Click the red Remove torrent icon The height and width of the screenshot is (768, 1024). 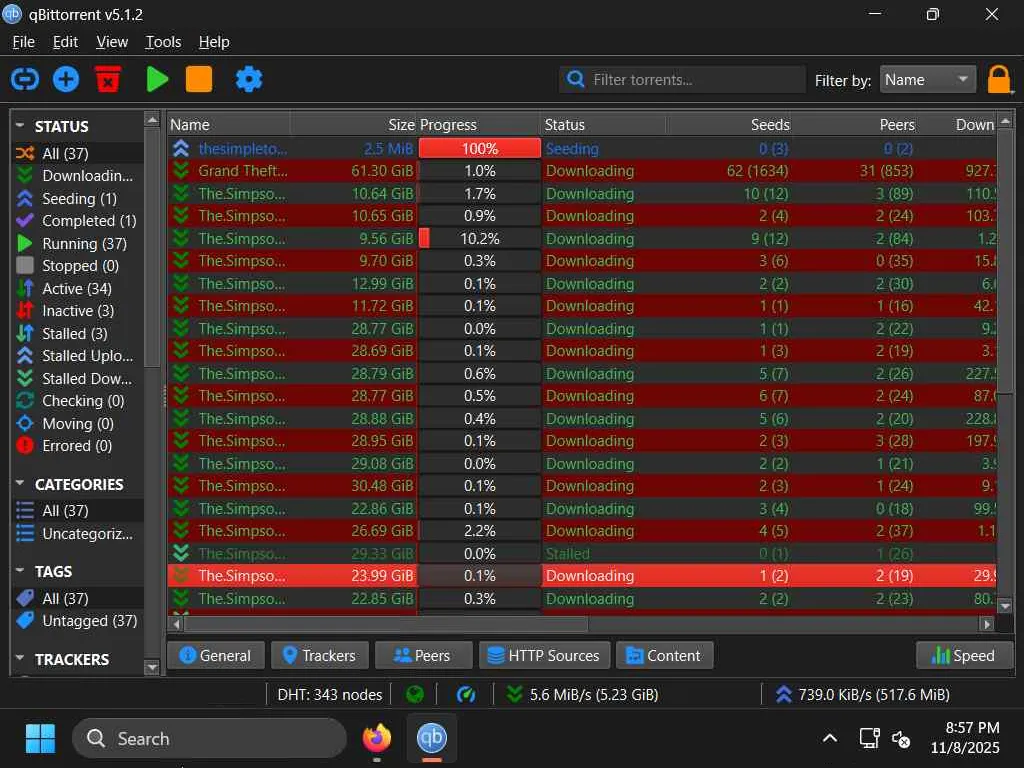pyautogui.click(x=108, y=80)
